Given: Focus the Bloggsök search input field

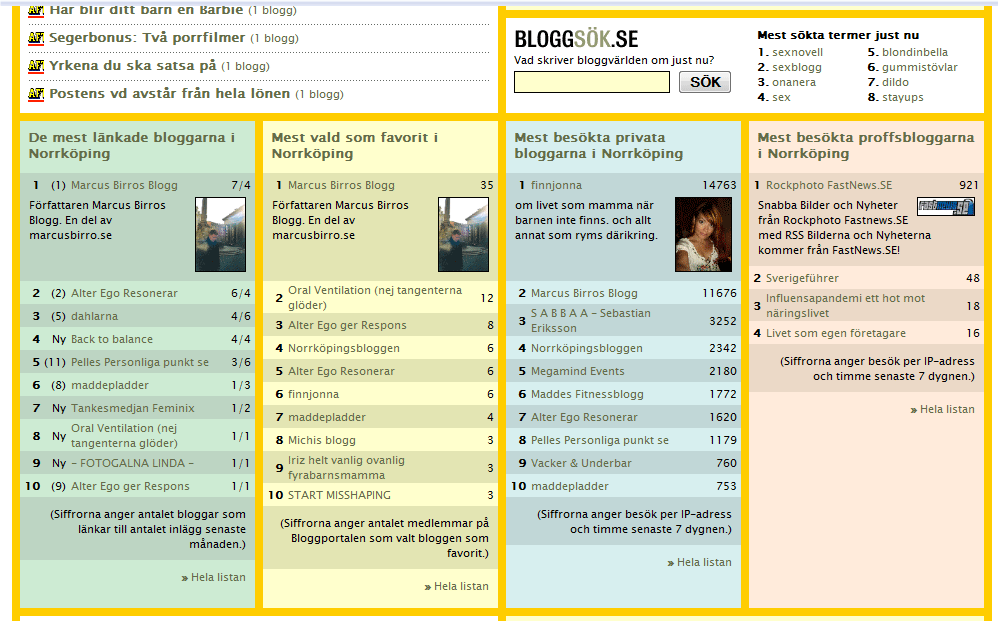Looking at the screenshot, I should pos(592,82).
